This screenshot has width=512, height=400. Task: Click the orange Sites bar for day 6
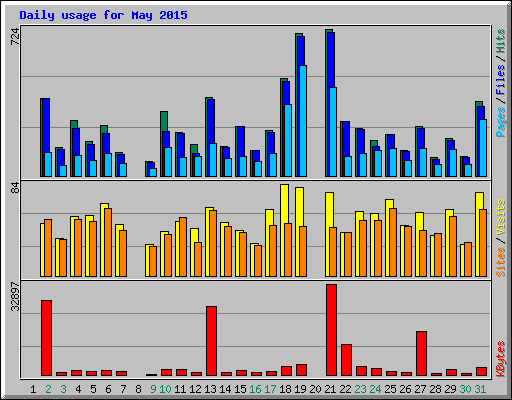(x=108, y=242)
